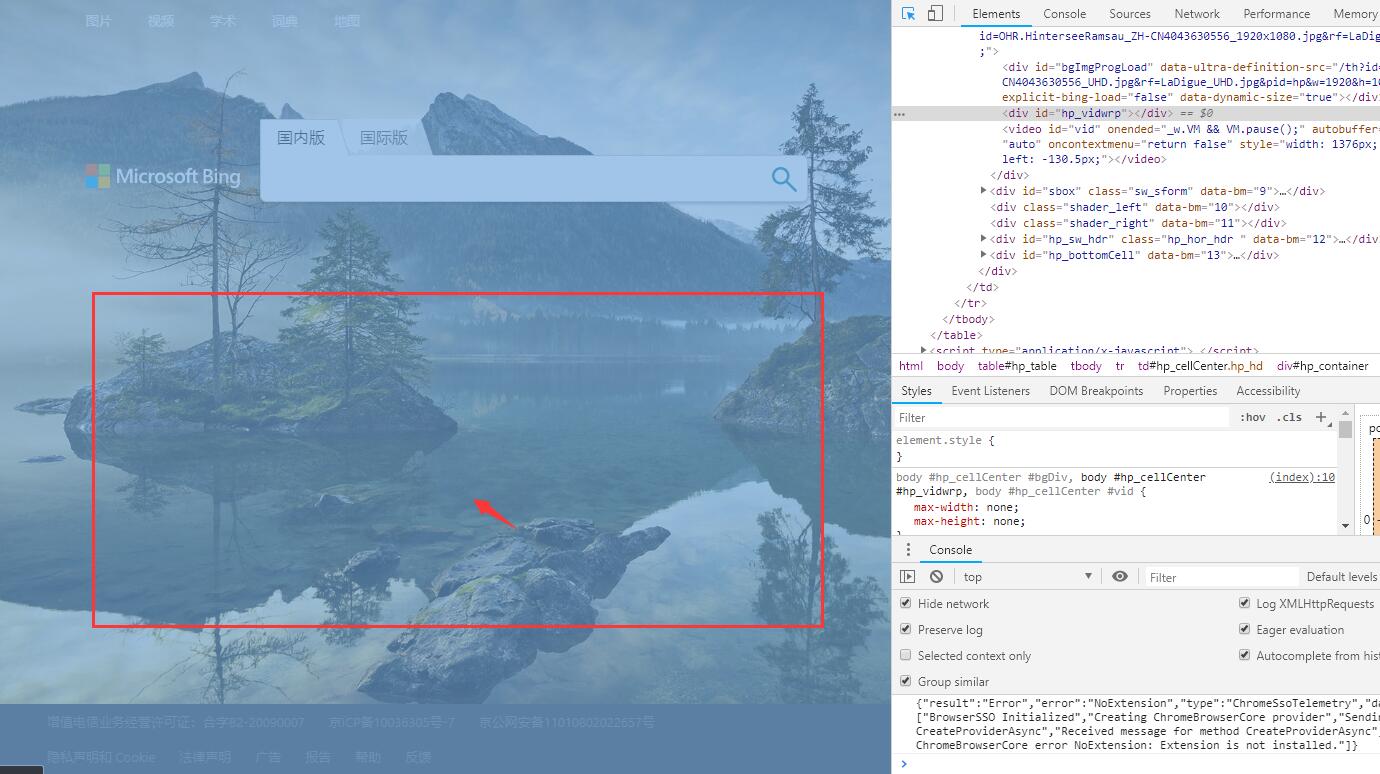Expand the script type application/x-javascript node
1380x774 pixels.
click(x=923, y=350)
